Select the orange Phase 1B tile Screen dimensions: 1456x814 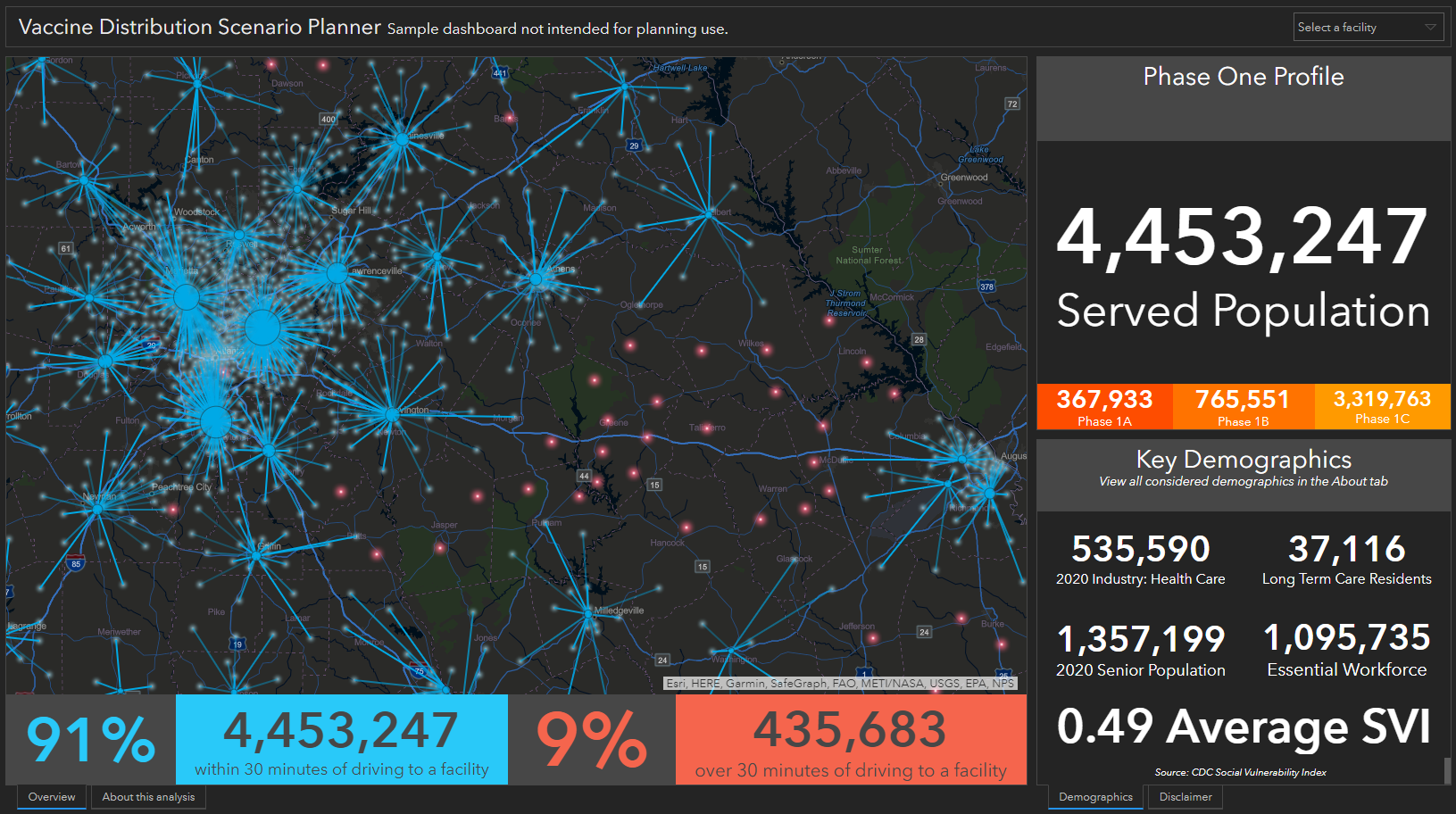pyautogui.click(x=1243, y=407)
